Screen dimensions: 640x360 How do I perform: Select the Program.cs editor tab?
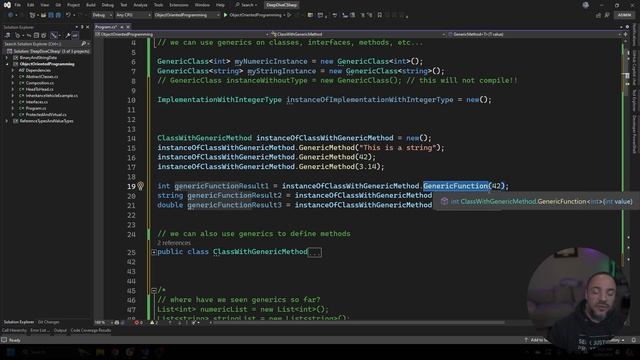[x=106, y=27]
